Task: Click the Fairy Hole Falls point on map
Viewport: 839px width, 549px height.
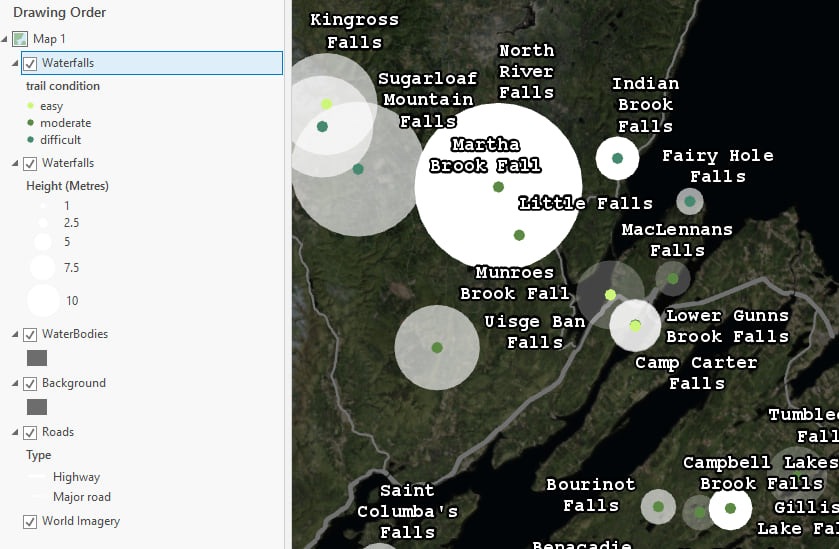Action: pyautogui.click(x=690, y=202)
